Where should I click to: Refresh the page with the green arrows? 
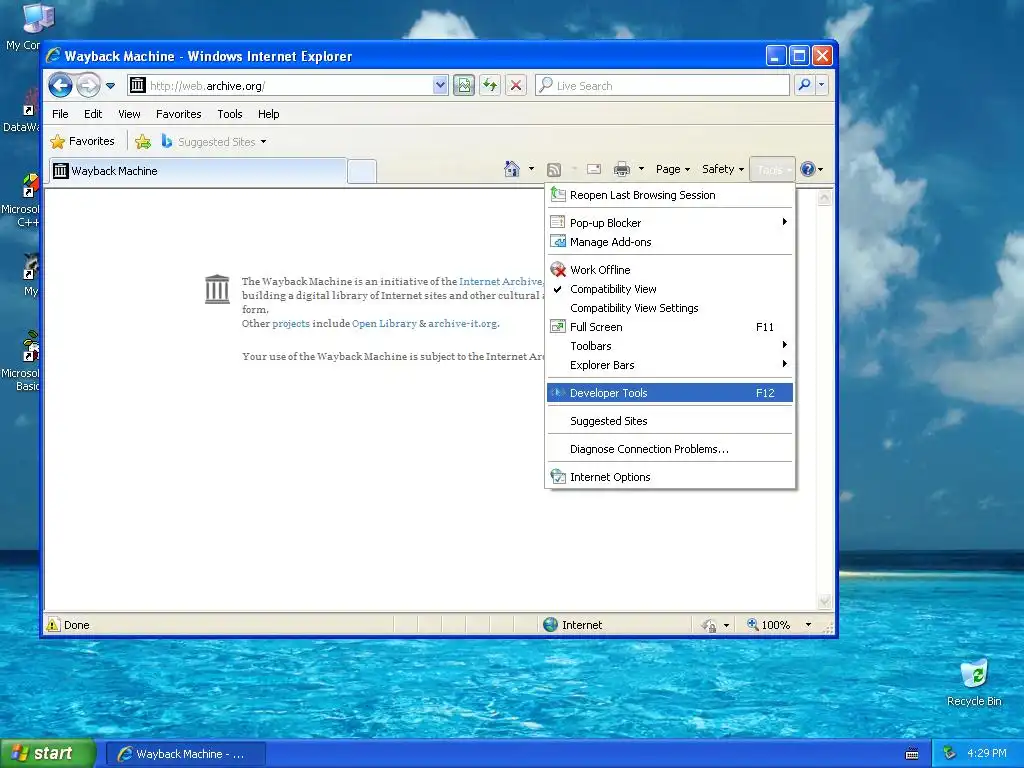(490, 85)
